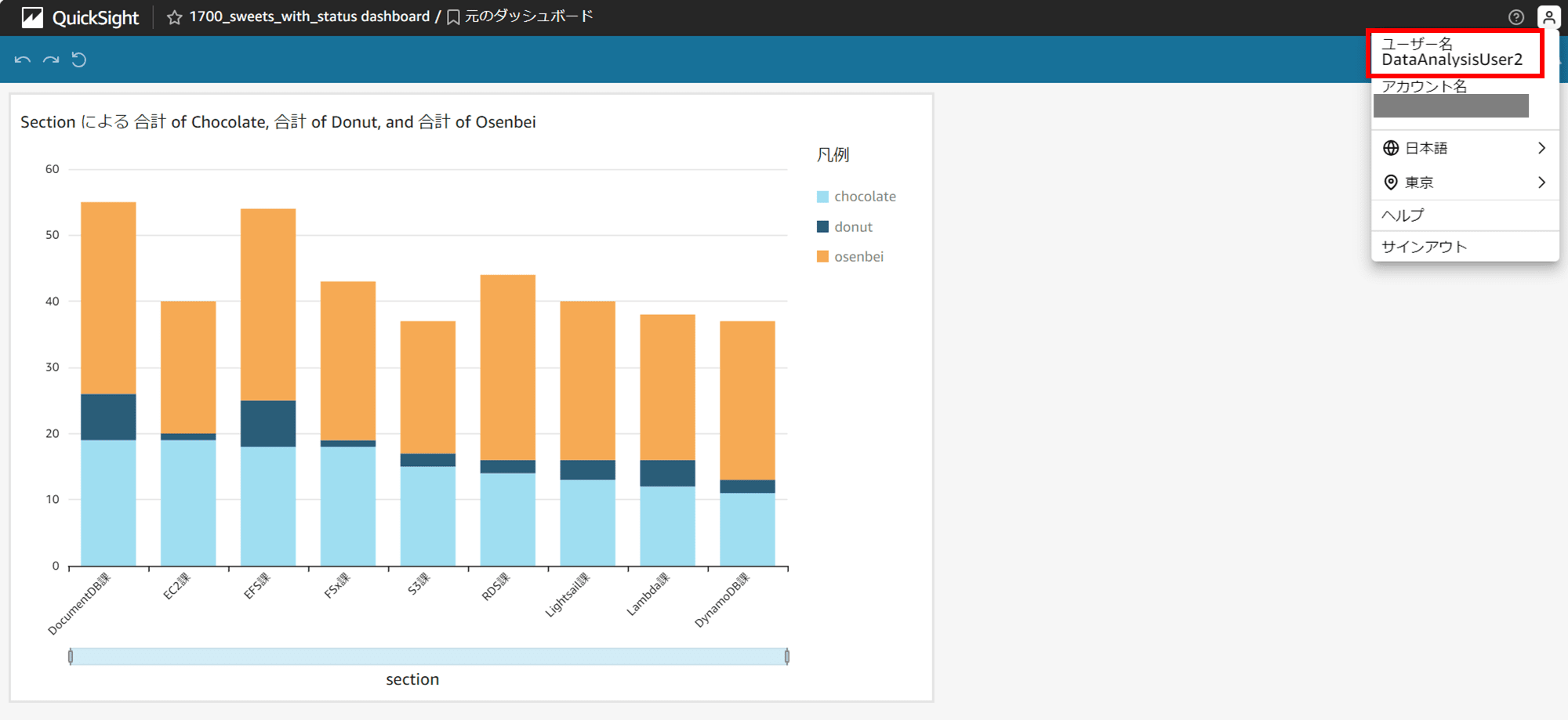Screen dimensions: 1568x720
Task: Click the section x-axis title
Action: 412,679
